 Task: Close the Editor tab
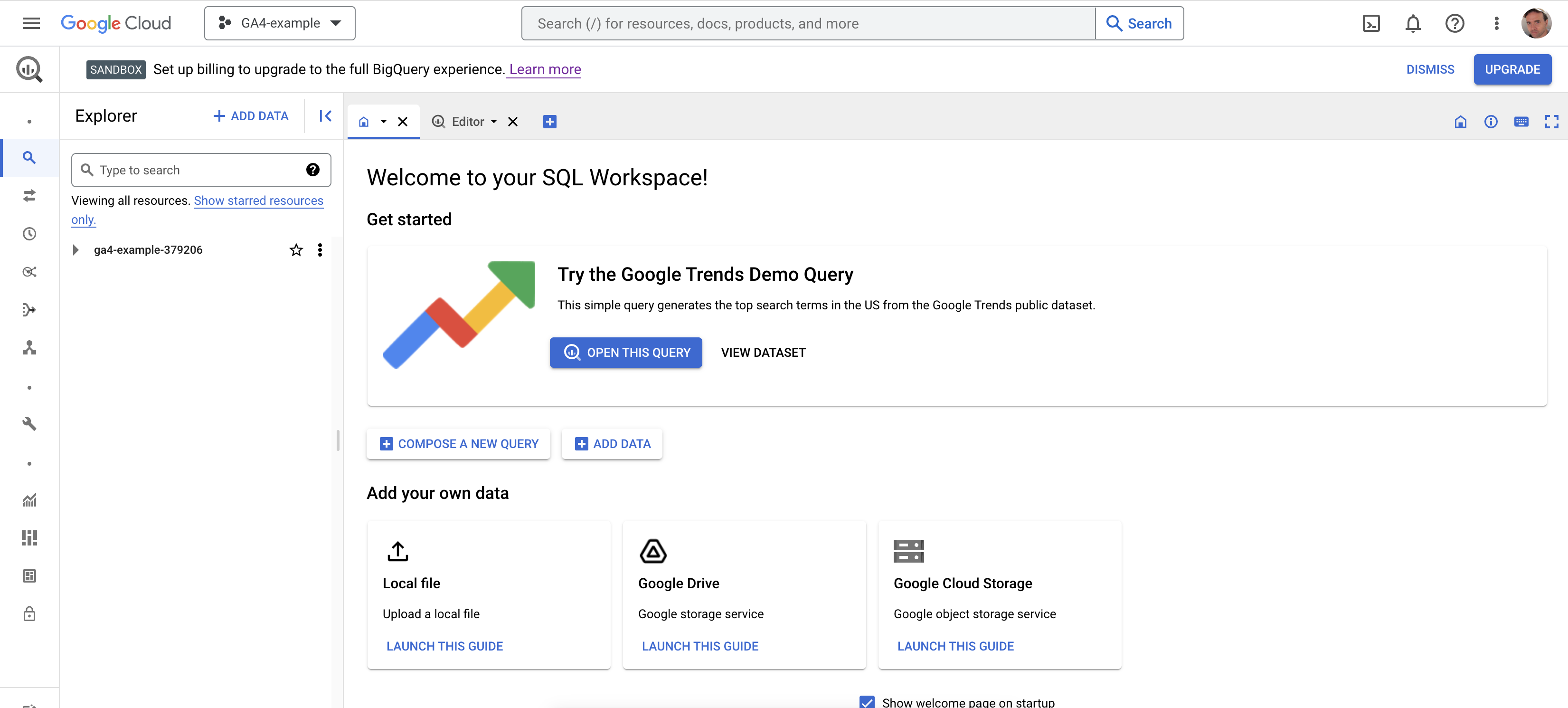click(512, 122)
